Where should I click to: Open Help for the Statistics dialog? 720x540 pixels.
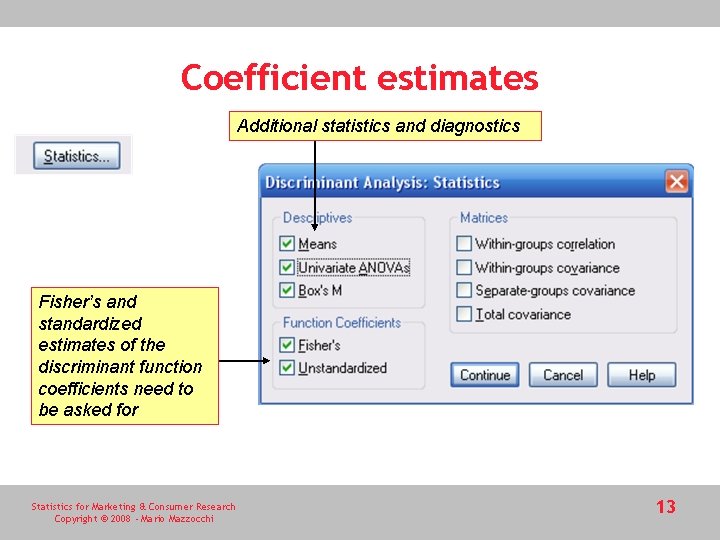(641, 375)
